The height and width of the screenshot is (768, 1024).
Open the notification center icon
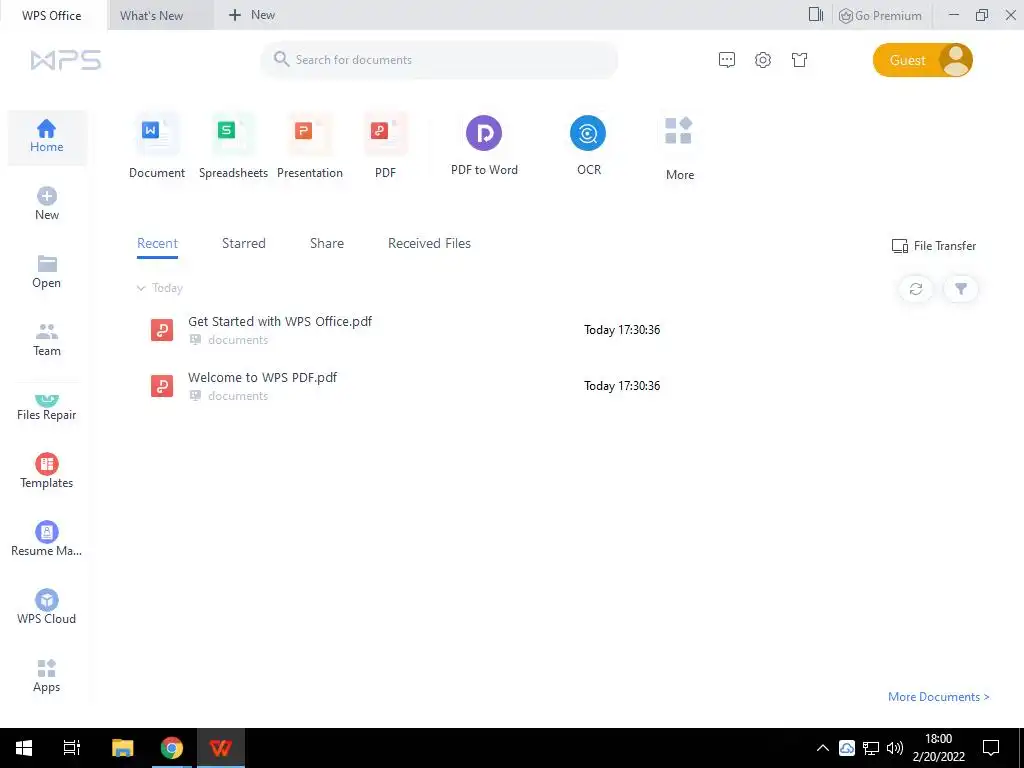click(991, 748)
